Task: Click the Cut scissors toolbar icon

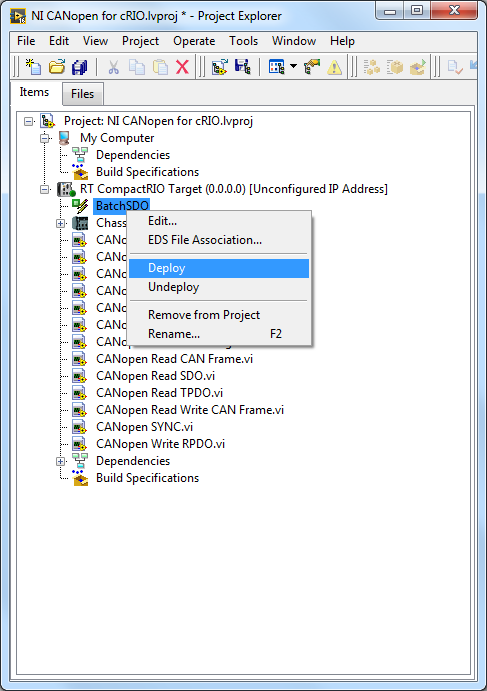Action: pyautogui.click(x=113, y=67)
